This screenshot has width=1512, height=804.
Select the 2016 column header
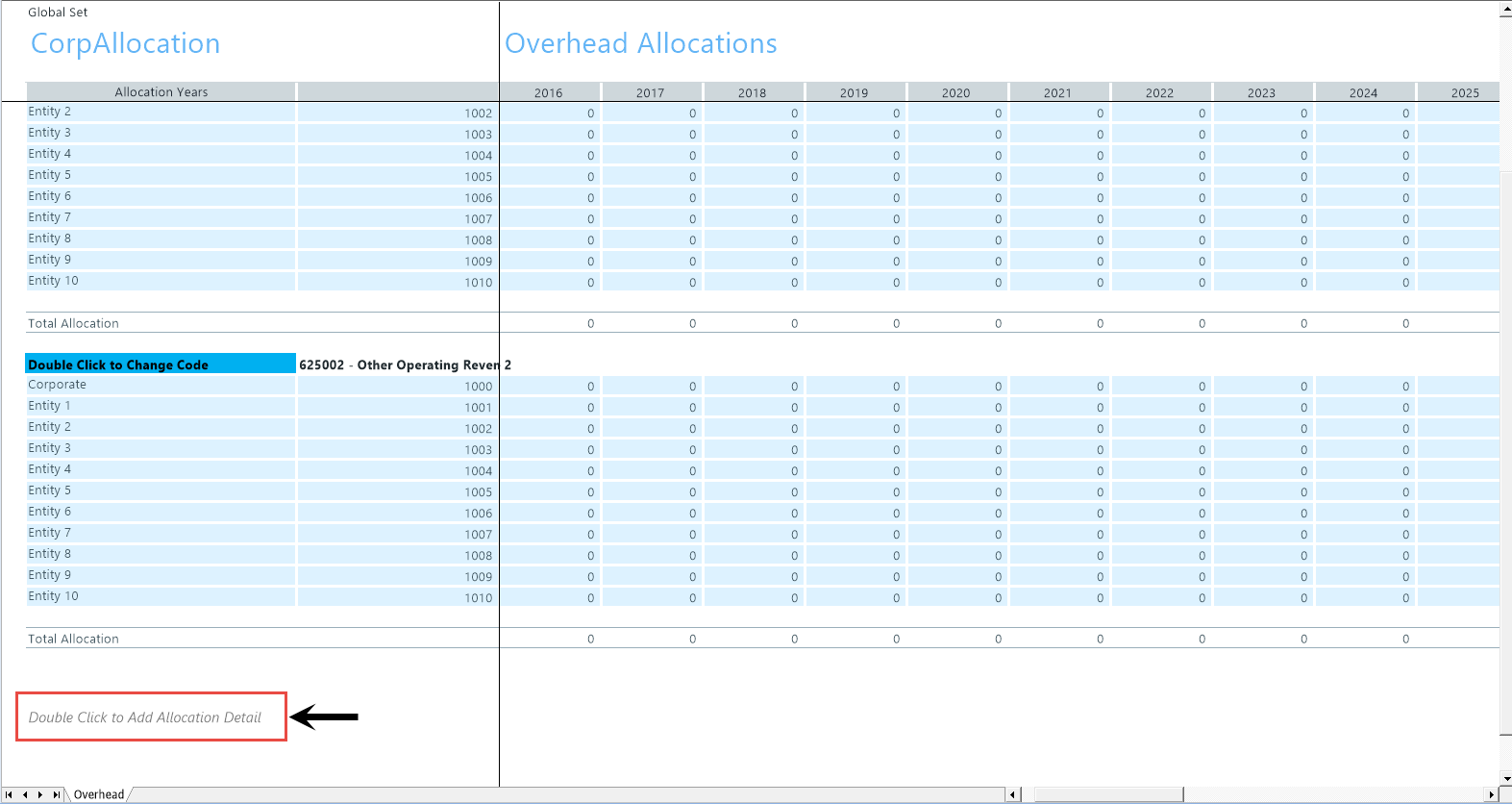549,92
